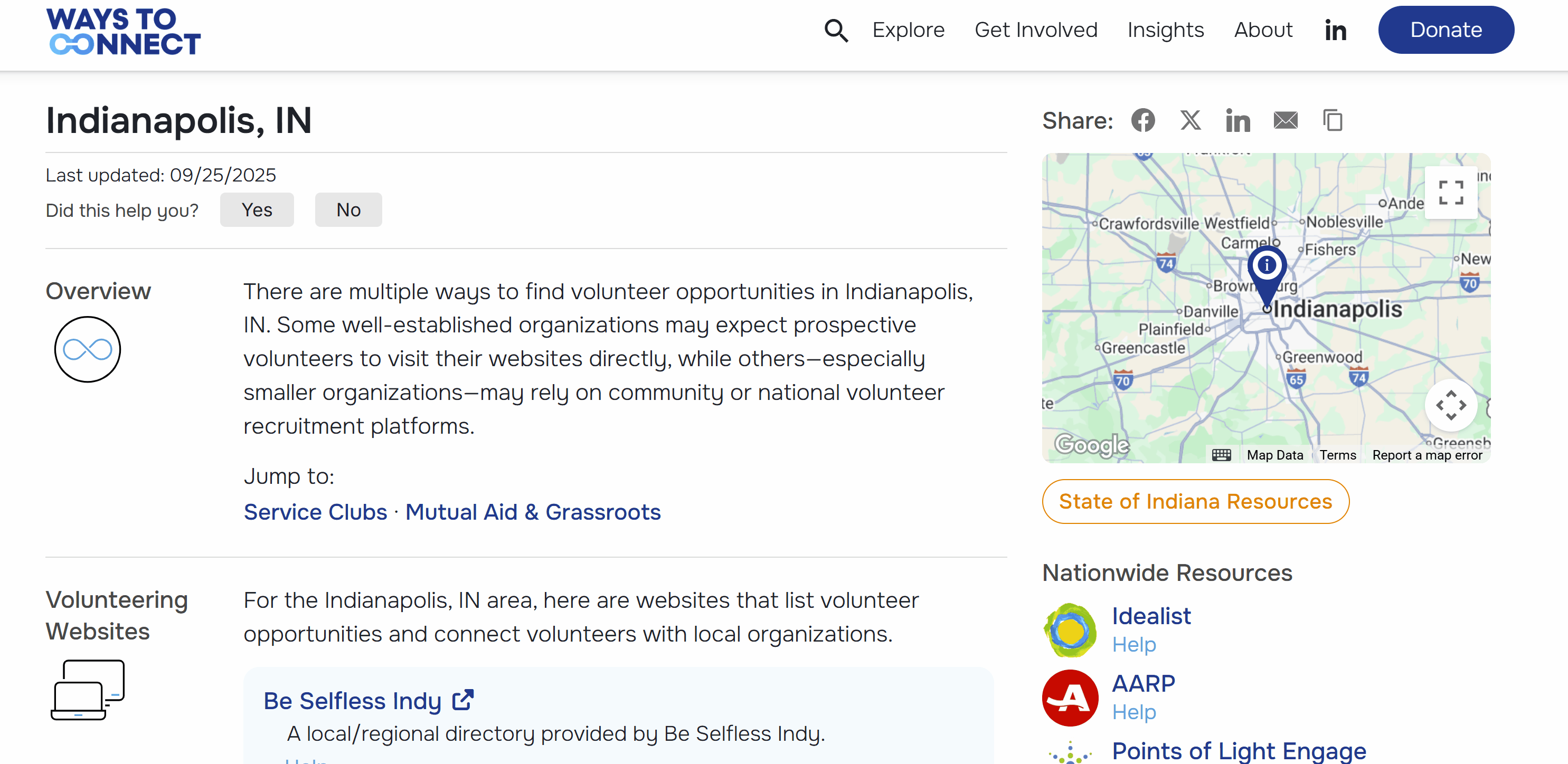The width and height of the screenshot is (1568, 764).
Task: Open the Get Involved menu
Action: 1035,31
